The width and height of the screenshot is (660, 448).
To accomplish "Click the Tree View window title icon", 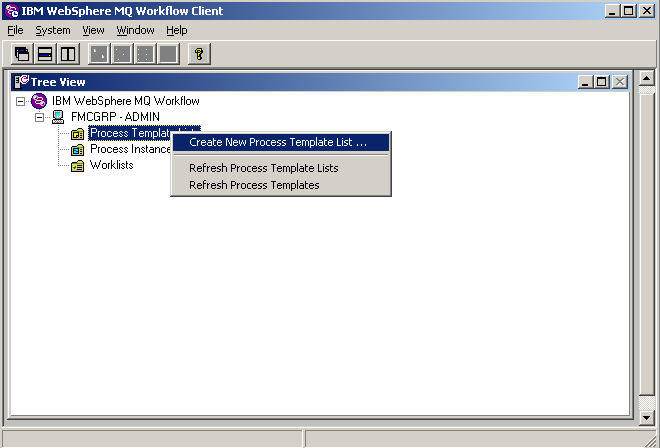I will click(x=21, y=81).
